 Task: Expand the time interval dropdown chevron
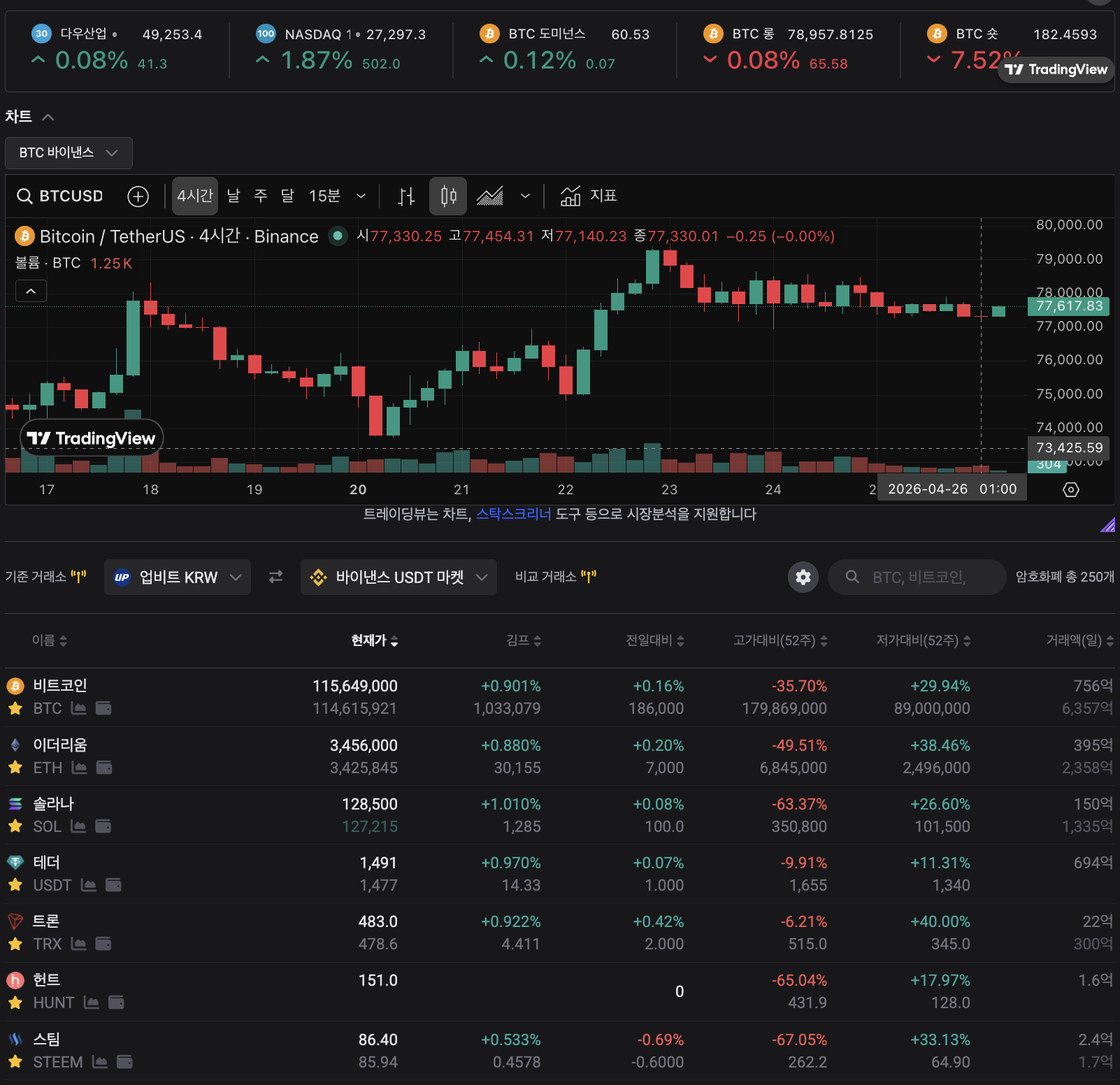[x=361, y=196]
